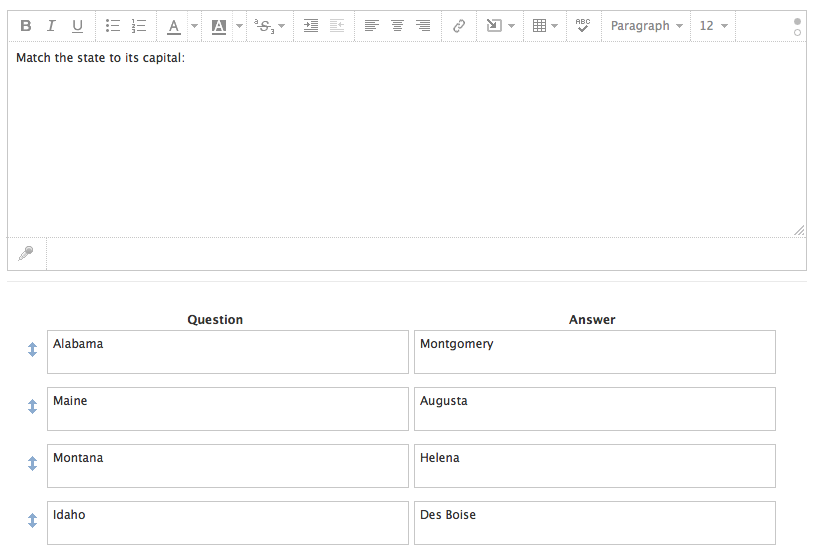Apply text highlight color
Image resolution: width=839 pixels, height=556 pixels.
(219, 26)
